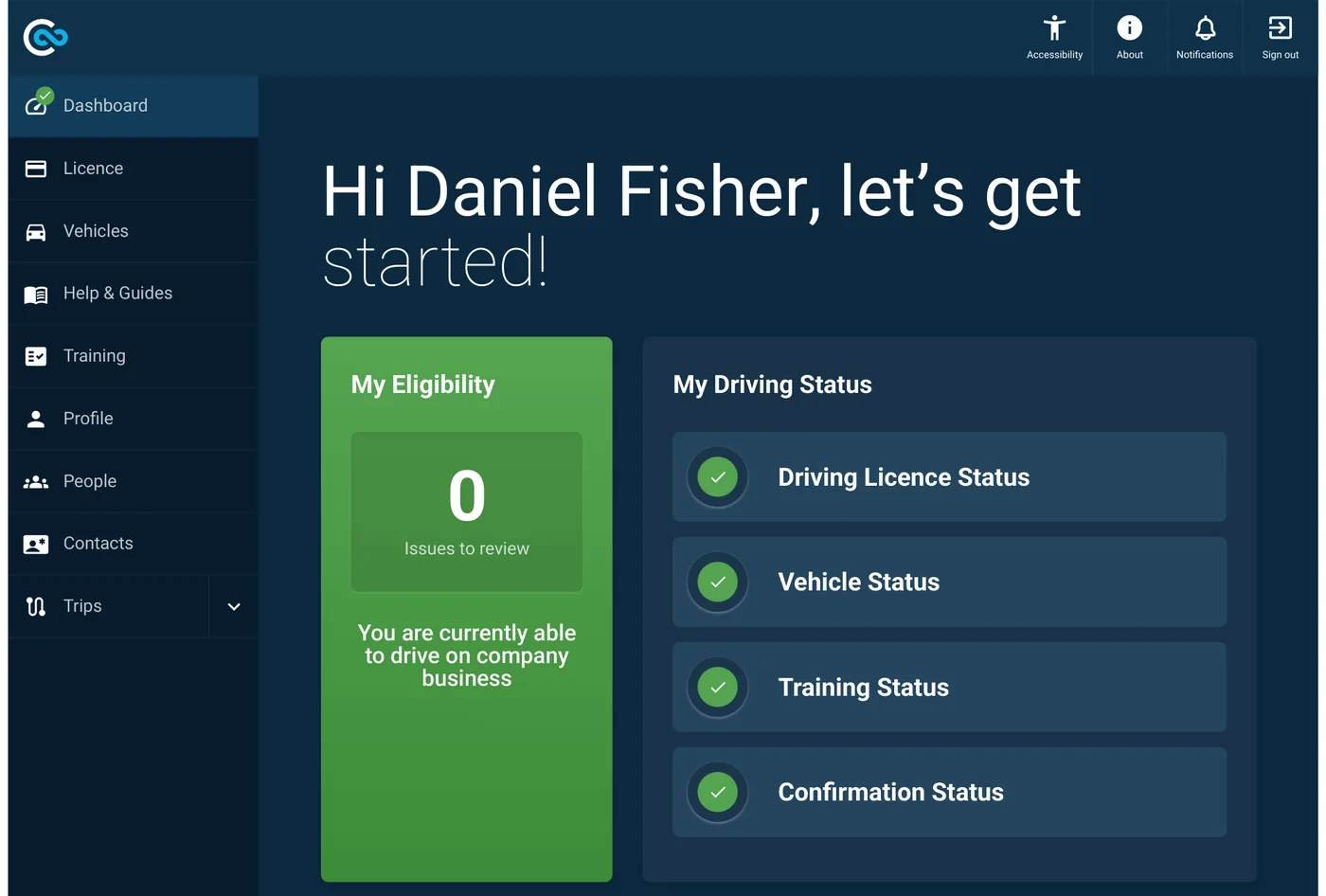Select the Trips menu label

tap(82, 606)
